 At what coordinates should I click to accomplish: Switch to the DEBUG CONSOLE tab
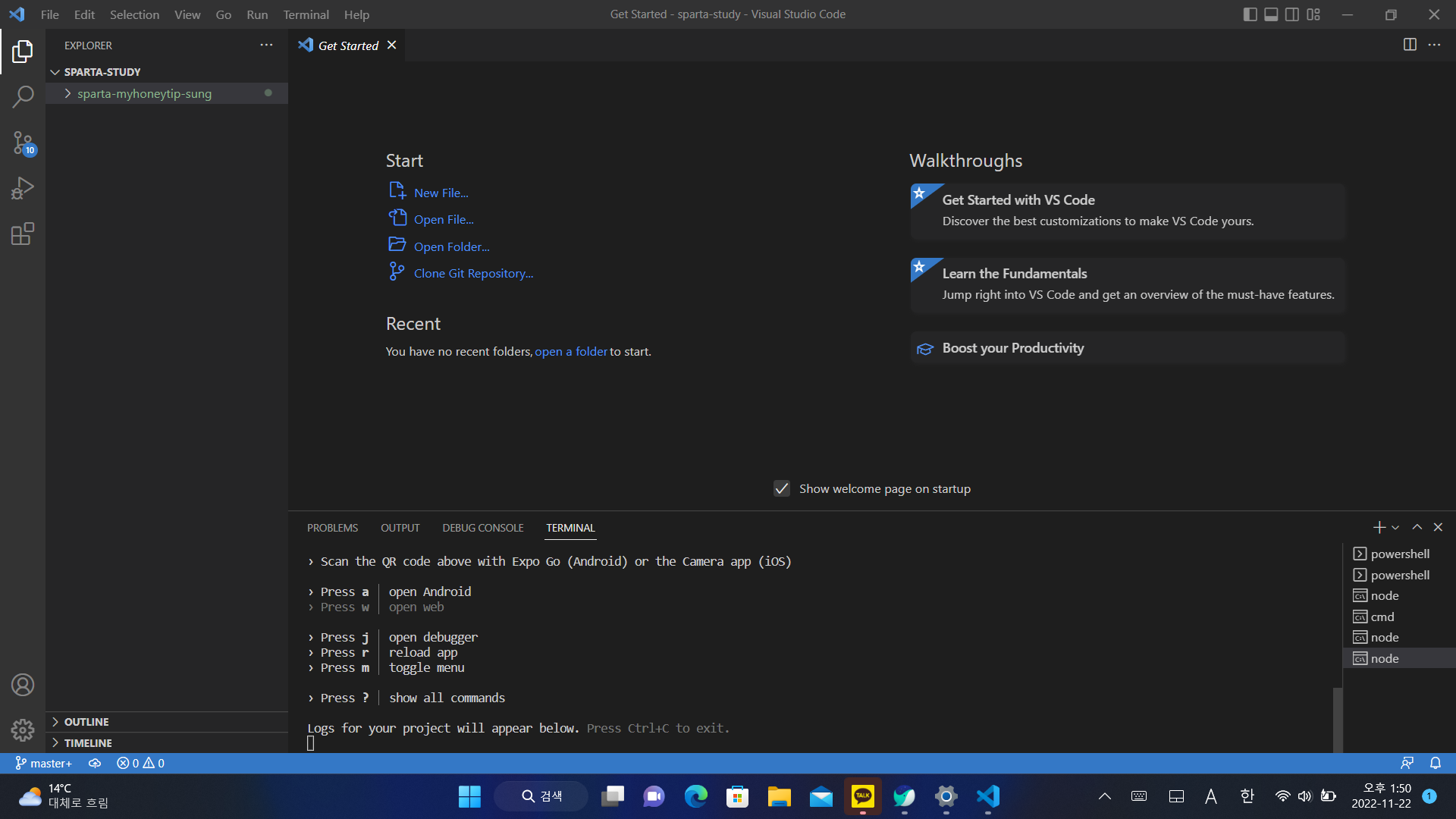(483, 528)
